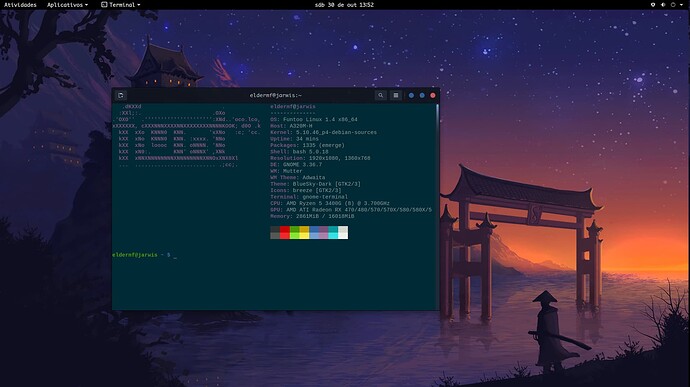Click the 'Uptime: 34 mins' line
Viewport: 690px width, 387px height.
coord(294,139)
